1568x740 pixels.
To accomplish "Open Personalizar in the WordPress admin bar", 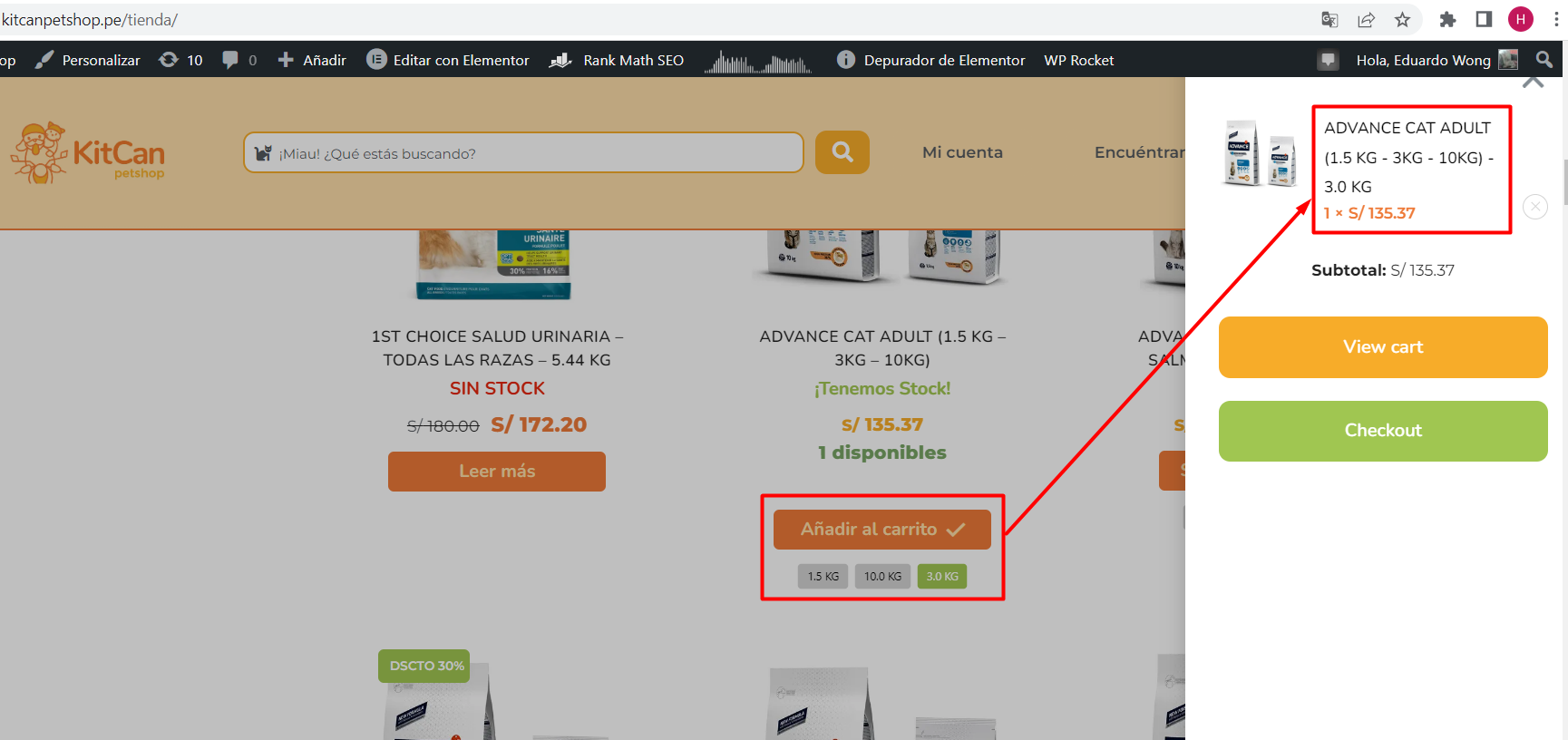I will 87,60.
